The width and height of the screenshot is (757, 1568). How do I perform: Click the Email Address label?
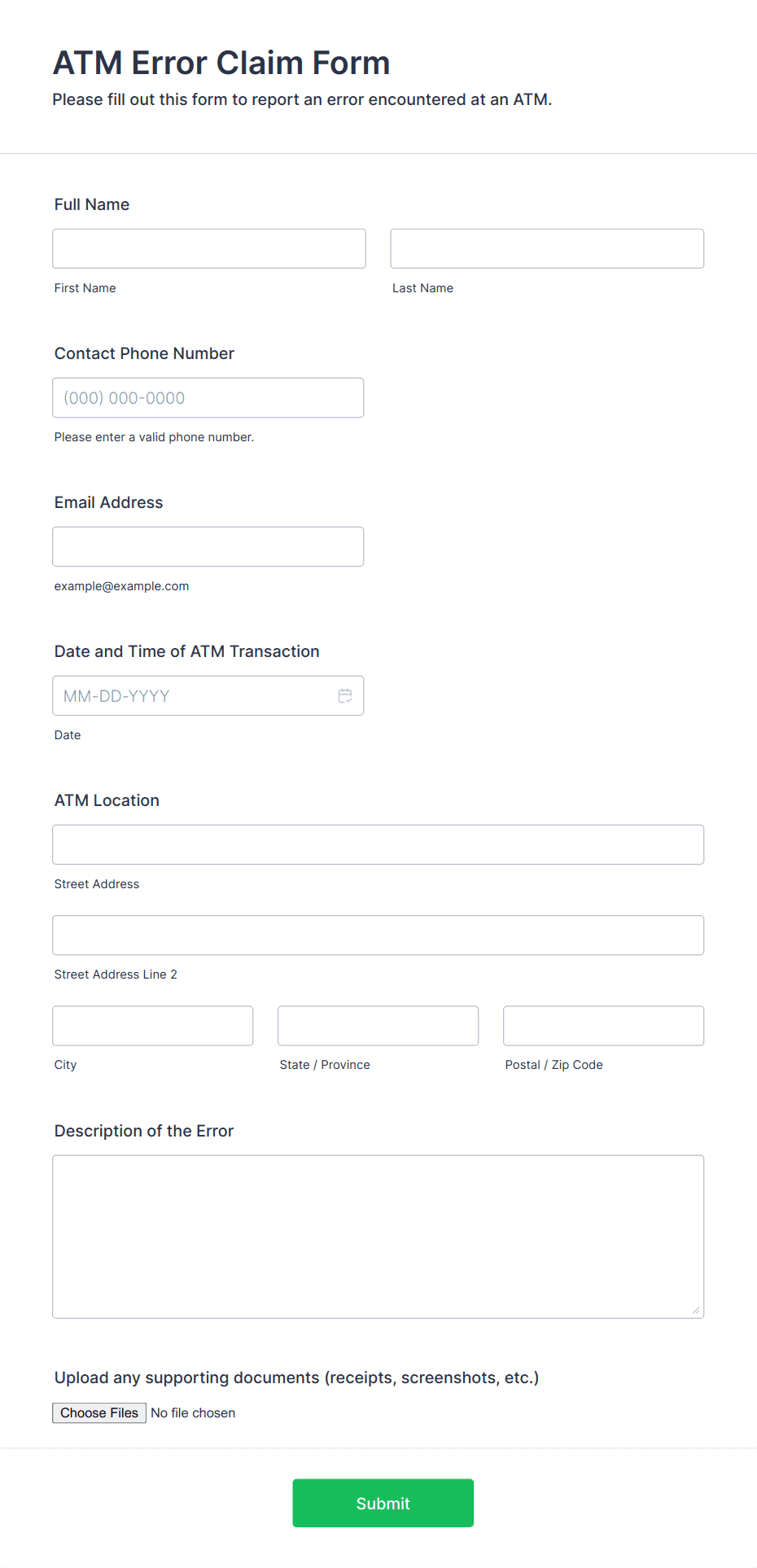point(109,502)
